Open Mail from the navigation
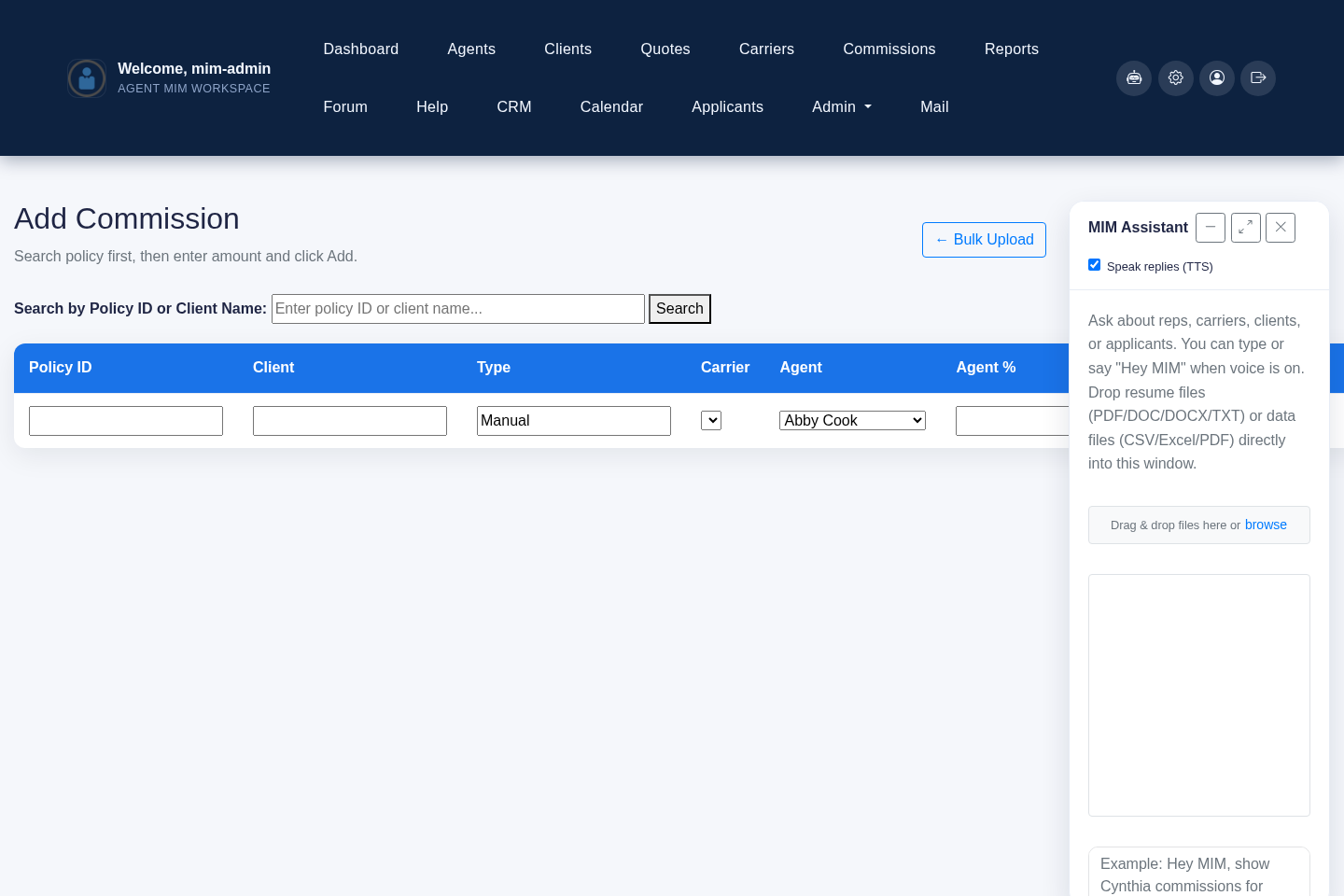 point(934,107)
